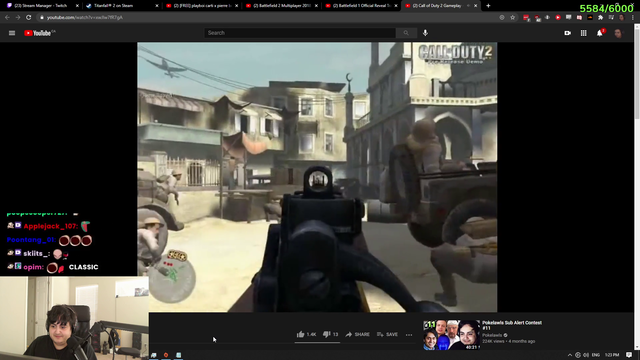Start voice search with the microphone icon
Image resolution: width=640 pixels, height=360 pixels.
point(425,33)
